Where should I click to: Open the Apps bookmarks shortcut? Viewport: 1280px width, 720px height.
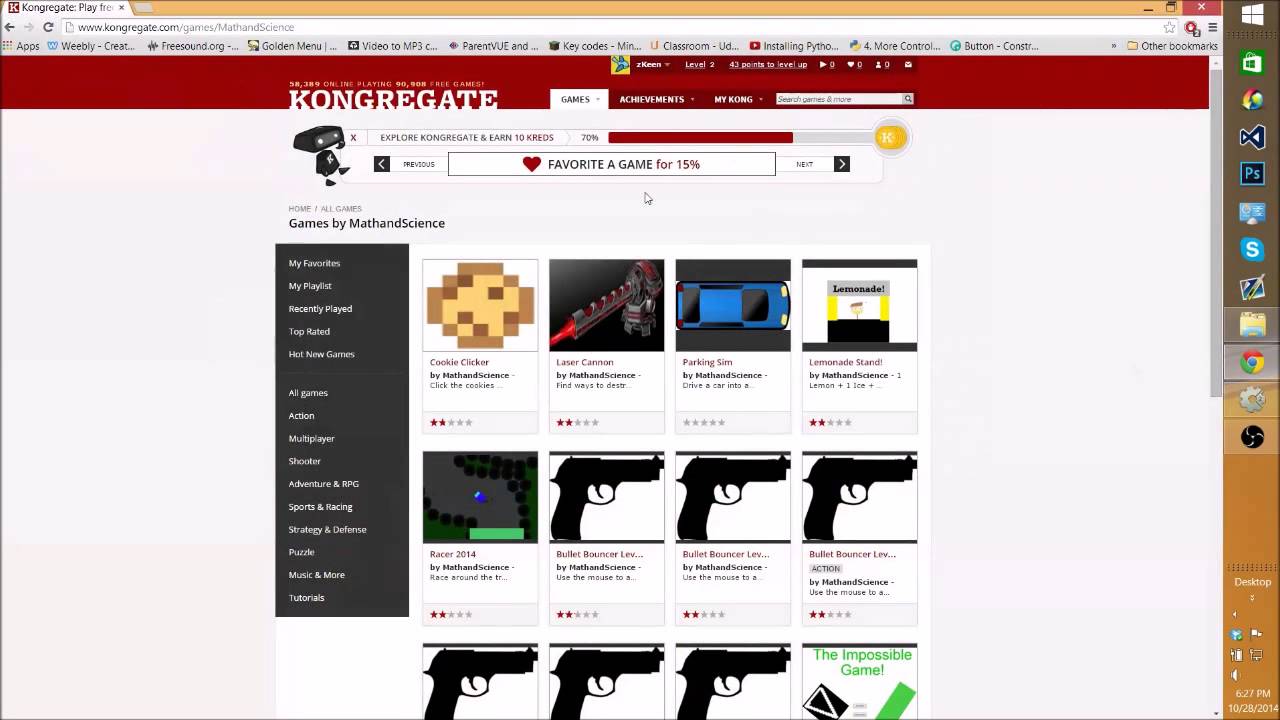(21, 46)
